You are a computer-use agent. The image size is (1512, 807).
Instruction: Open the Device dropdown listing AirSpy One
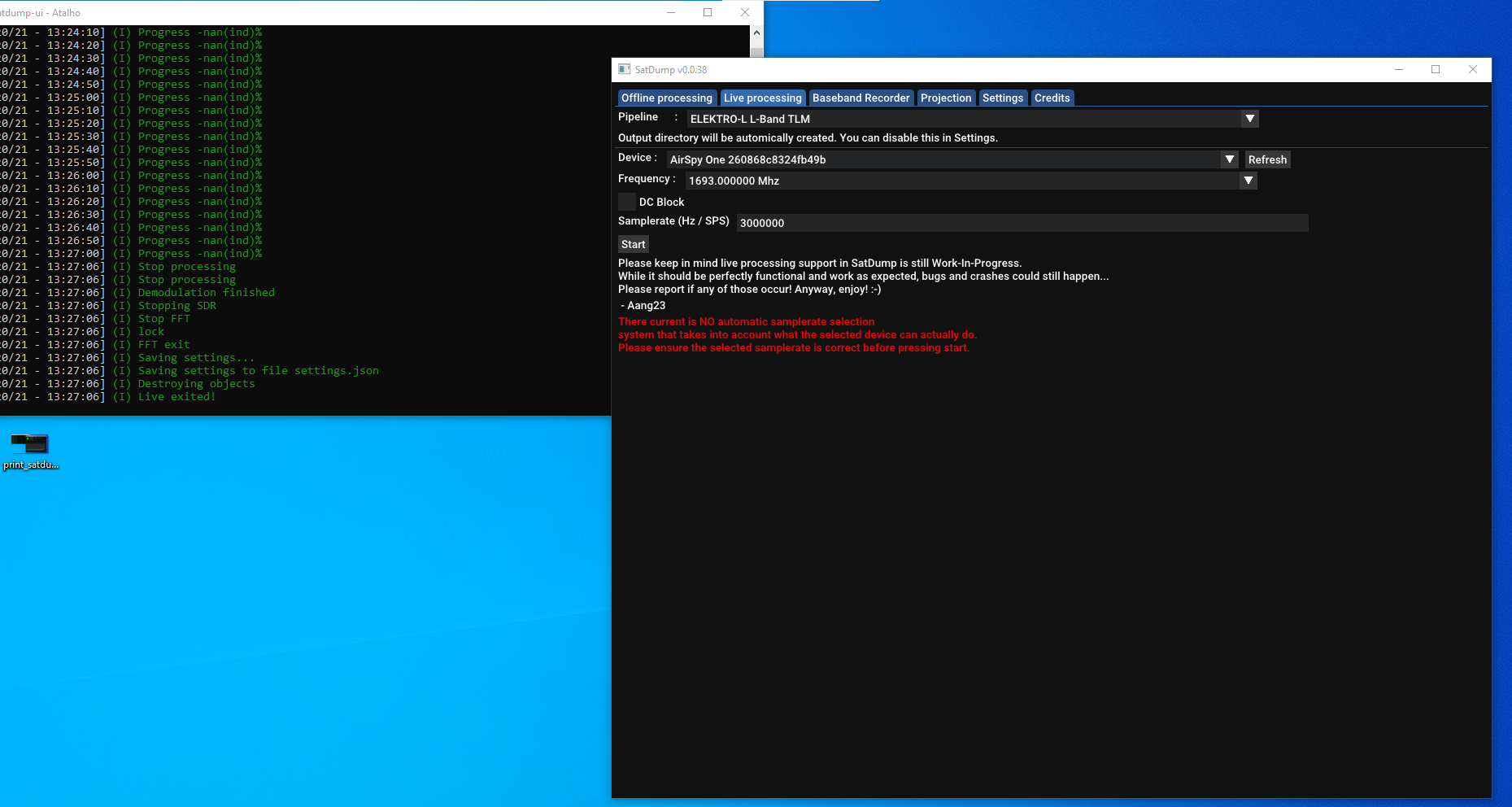1229,159
